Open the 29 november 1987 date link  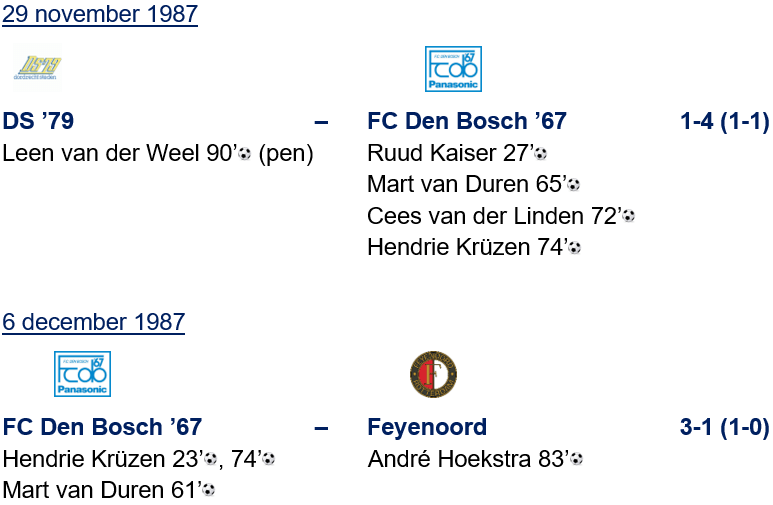pos(99,15)
